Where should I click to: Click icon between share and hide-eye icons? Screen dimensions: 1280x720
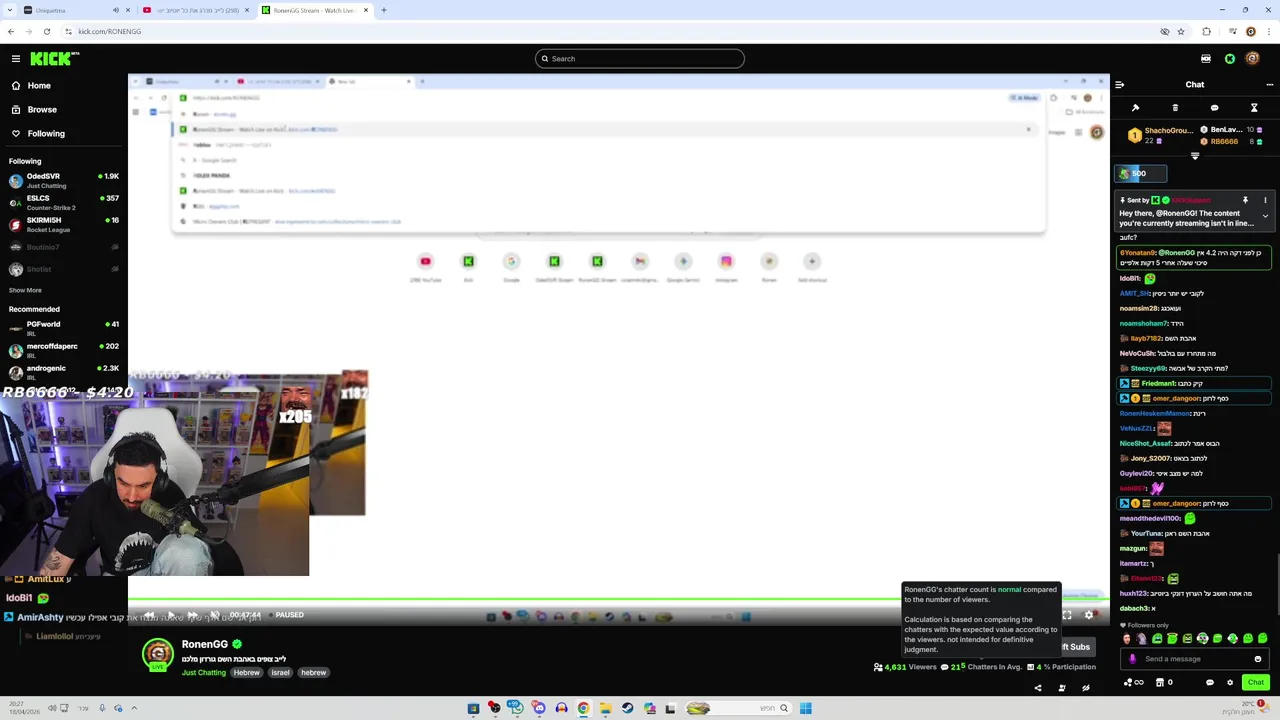[1062, 688]
